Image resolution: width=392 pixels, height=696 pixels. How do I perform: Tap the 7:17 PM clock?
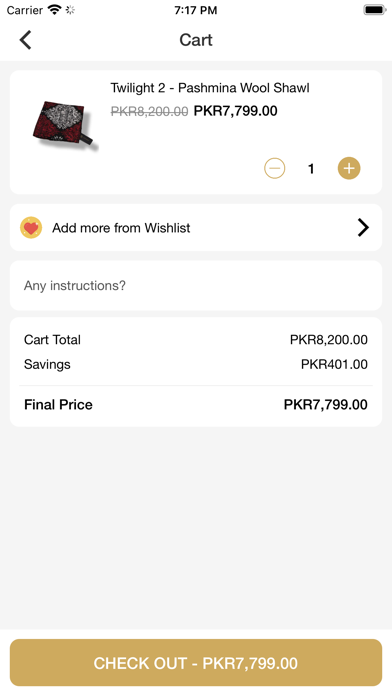pos(196,10)
